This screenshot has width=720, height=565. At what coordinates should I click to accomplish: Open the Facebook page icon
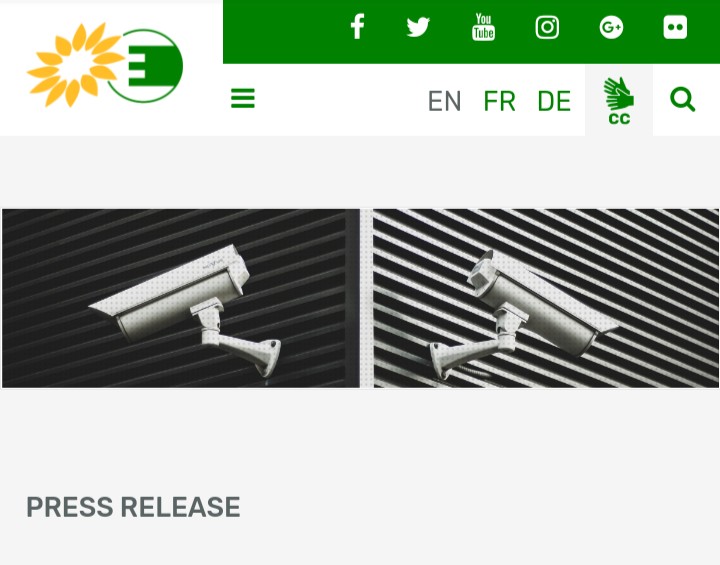click(x=357, y=27)
